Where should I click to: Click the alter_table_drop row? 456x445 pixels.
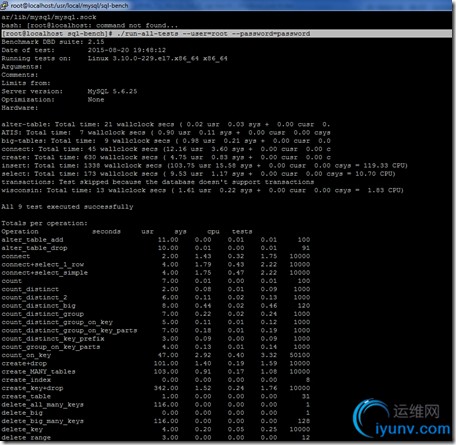point(156,248)
